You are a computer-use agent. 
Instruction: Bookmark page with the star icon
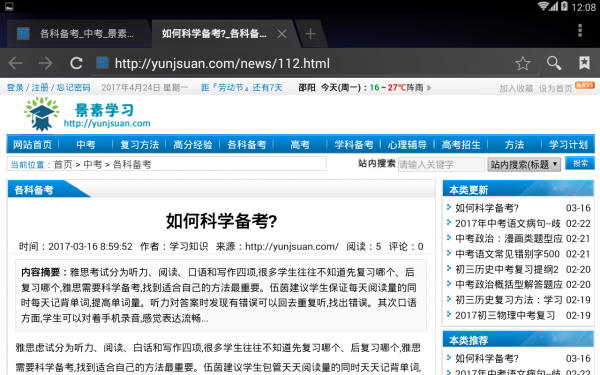tap(523, 63)
